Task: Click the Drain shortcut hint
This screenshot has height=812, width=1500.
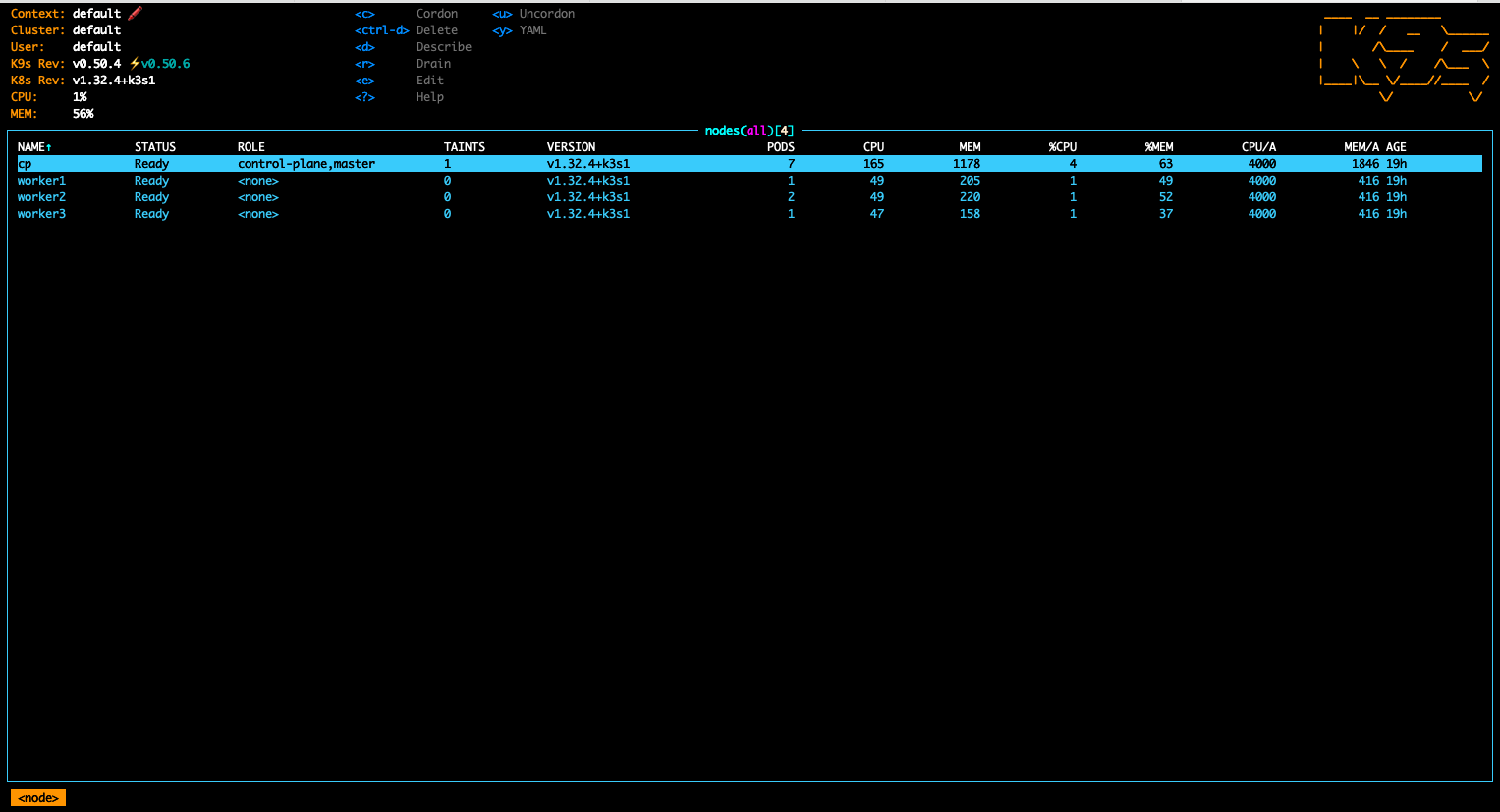Action: (433, 64)
